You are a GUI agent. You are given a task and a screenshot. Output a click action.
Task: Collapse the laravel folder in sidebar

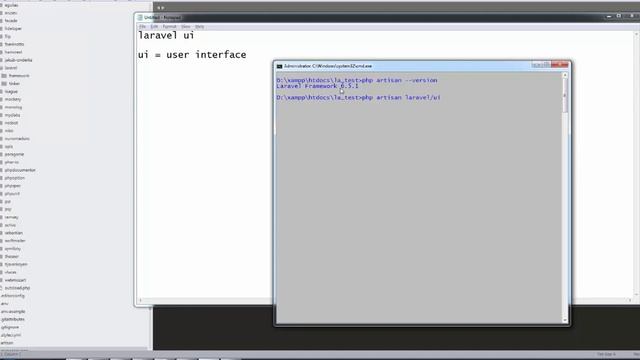pos(11,68)
